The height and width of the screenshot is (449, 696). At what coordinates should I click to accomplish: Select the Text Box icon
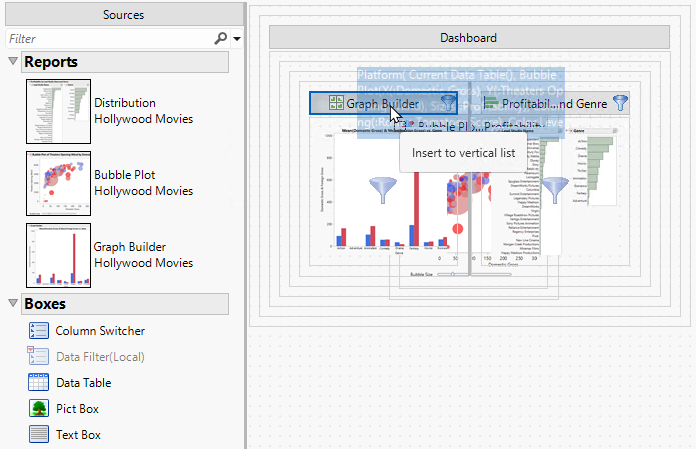(39, 434)
